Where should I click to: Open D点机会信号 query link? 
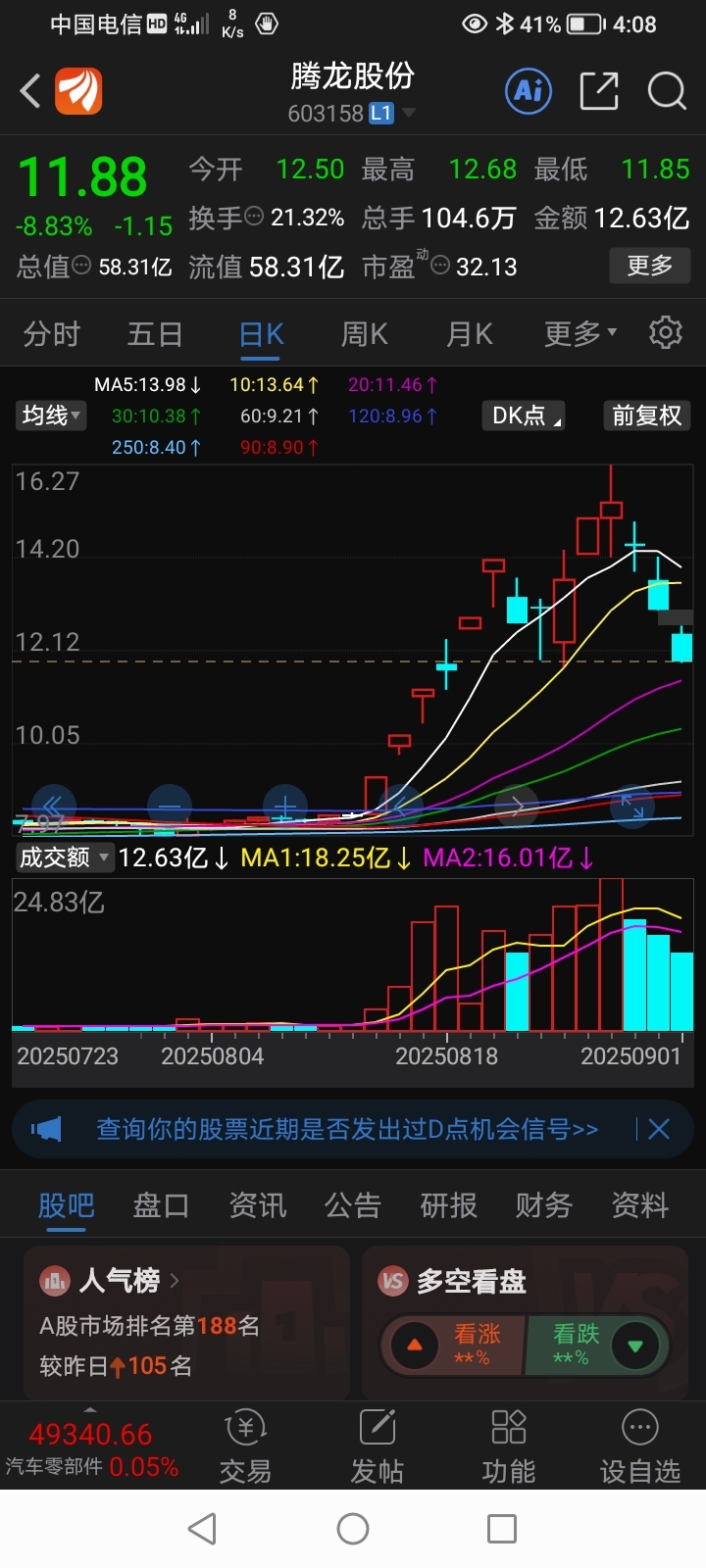[347, 1129]
